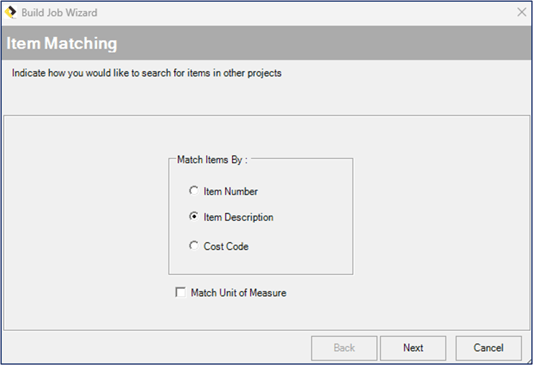Click the 'Match Unit of Measure' label text
The height and width of the screenshot is (365, 533).
tap(238, 293)
